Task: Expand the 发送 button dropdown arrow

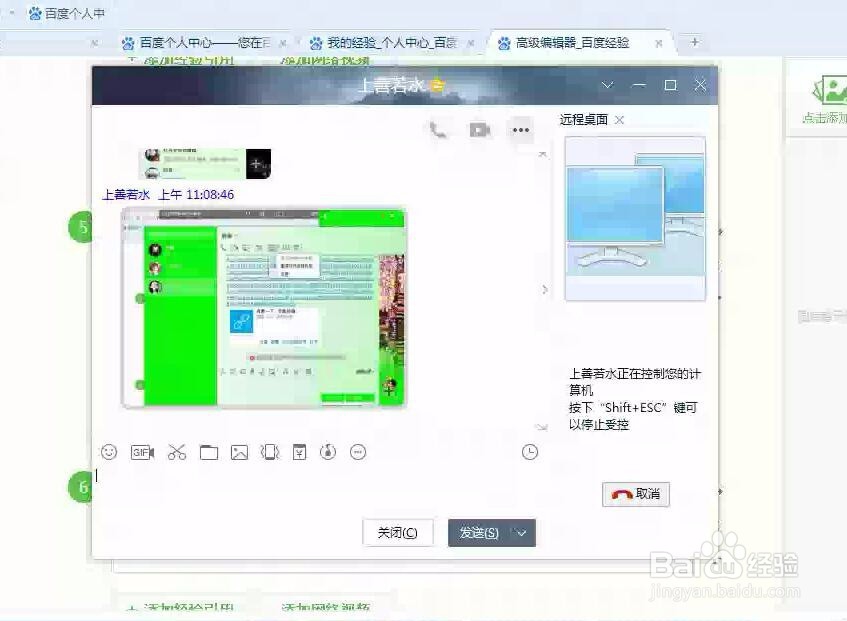Action: tap(521, 533)
